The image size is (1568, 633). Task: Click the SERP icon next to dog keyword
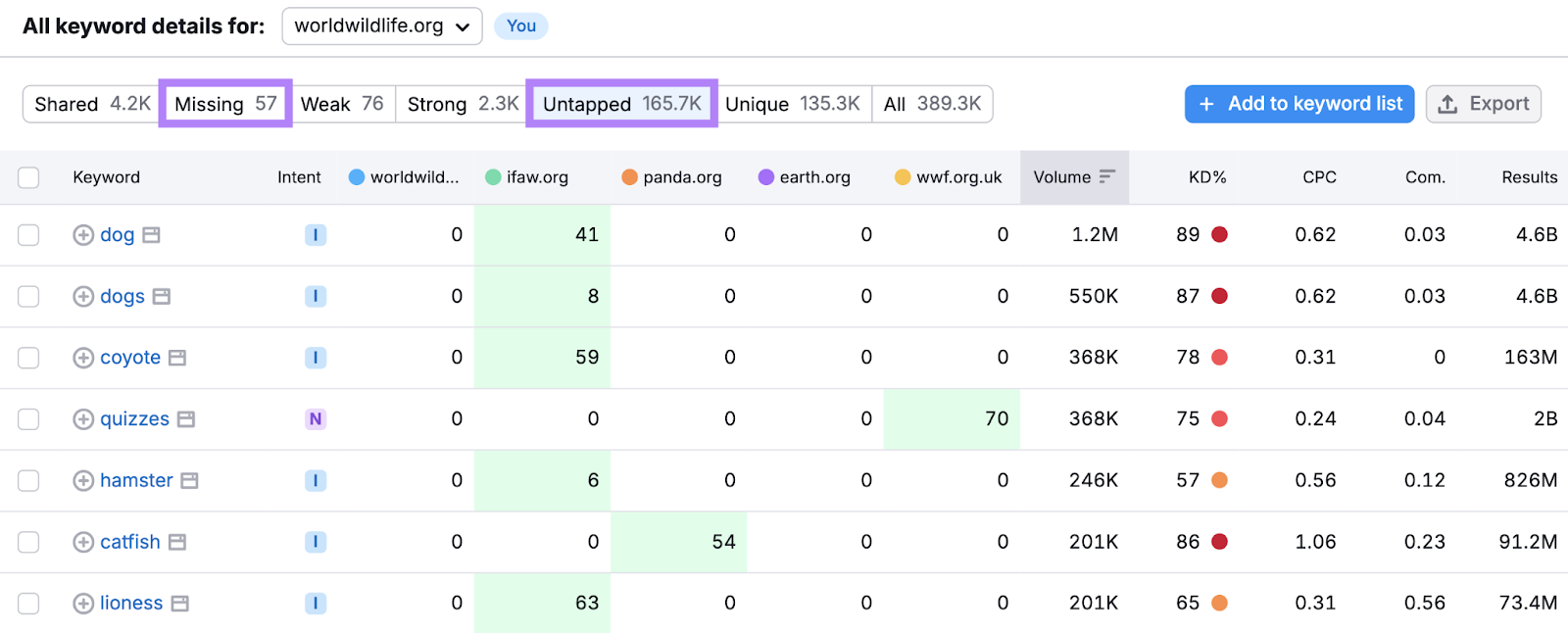click(151, 235)
